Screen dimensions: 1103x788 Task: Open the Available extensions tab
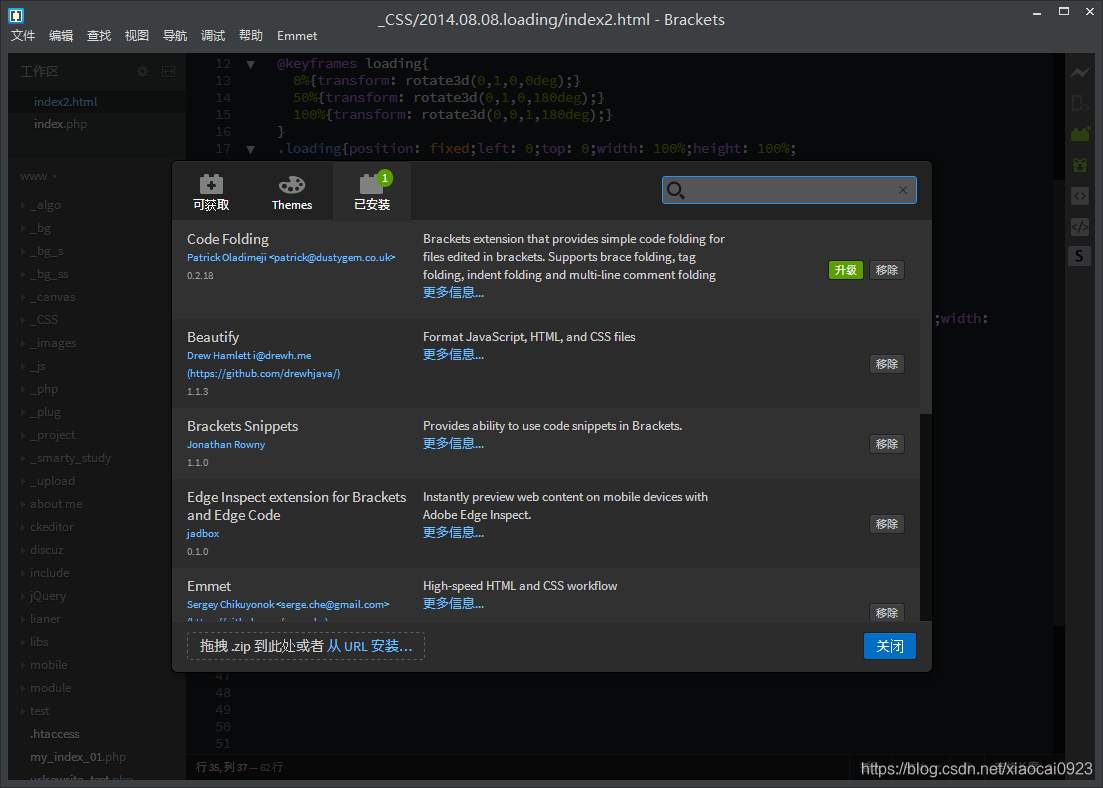(x=211, y=191)
